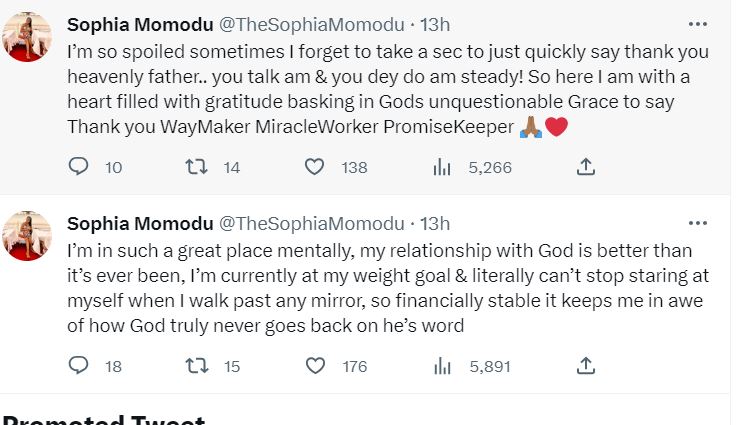The height and width of the screenshot is (425, 740).
Task: Open Sophia Momodu's name link in first tweet
Action: 137,24
